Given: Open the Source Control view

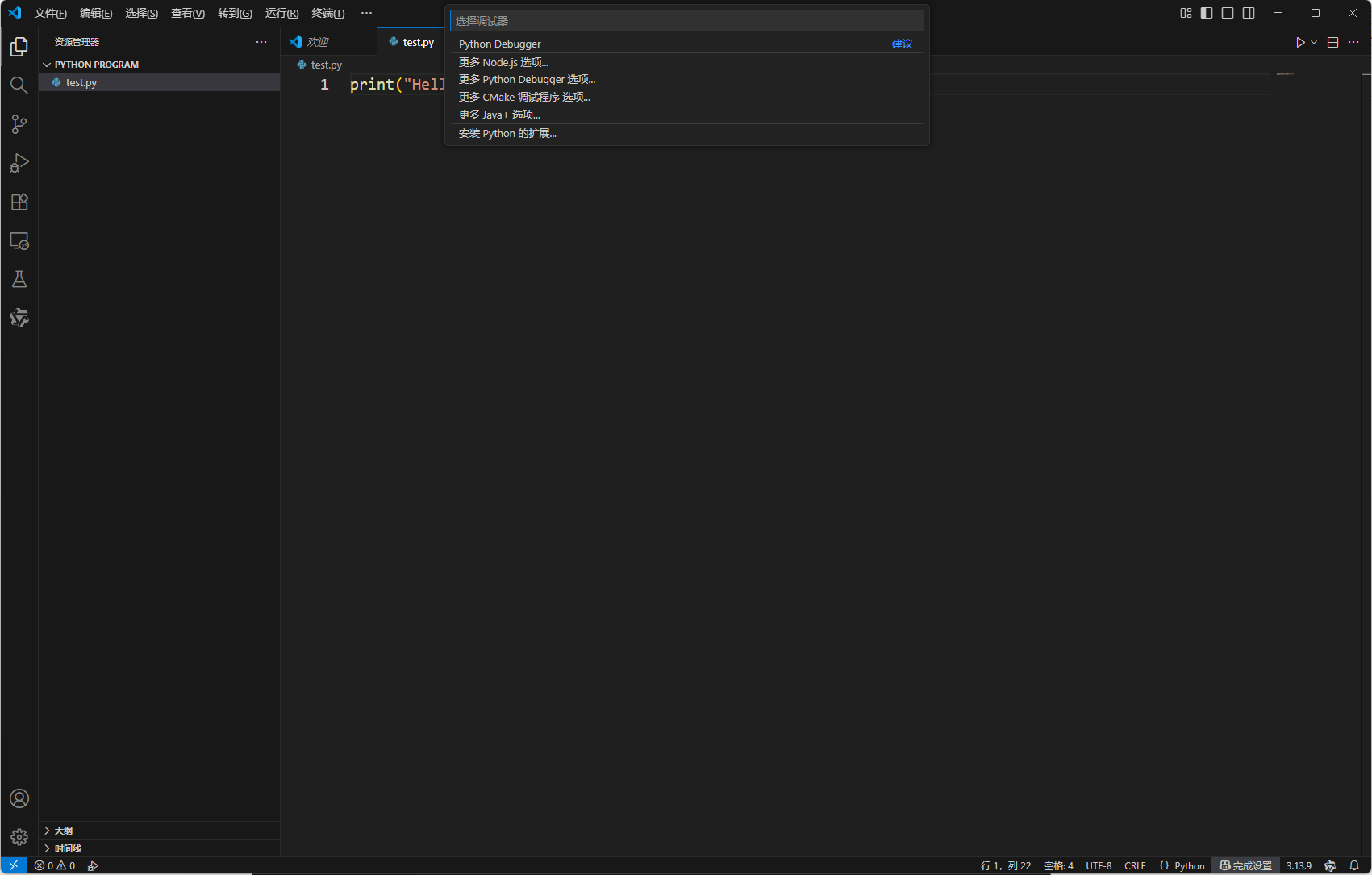Looking at the screenshot, I should tap(19, 124).
